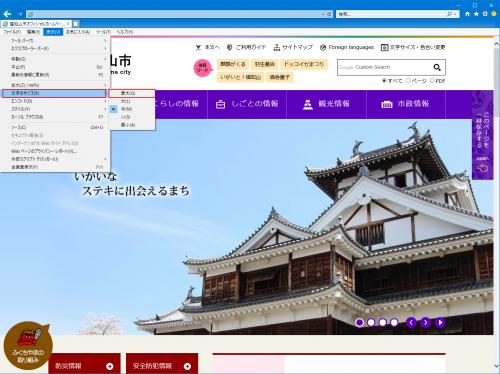
Task: Choose 大(L) larger text size
Action: 132,101
